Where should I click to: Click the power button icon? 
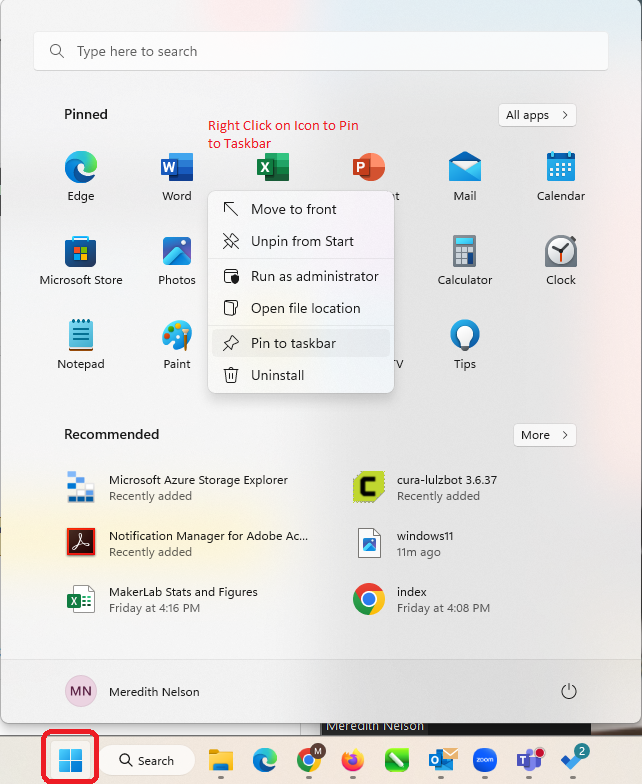point(568,692)
